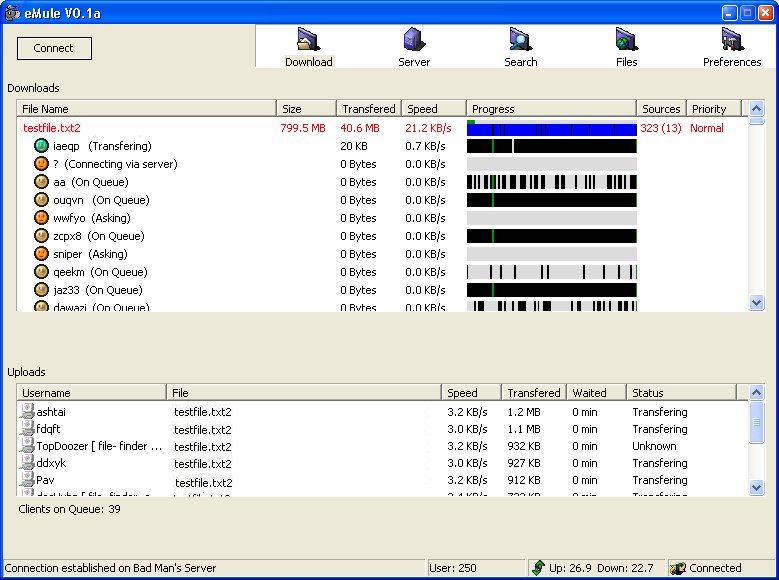Click the orange icon next to wwfyo
The width and height of the screenshot is (779, 580).
click(x=41, y=218)
